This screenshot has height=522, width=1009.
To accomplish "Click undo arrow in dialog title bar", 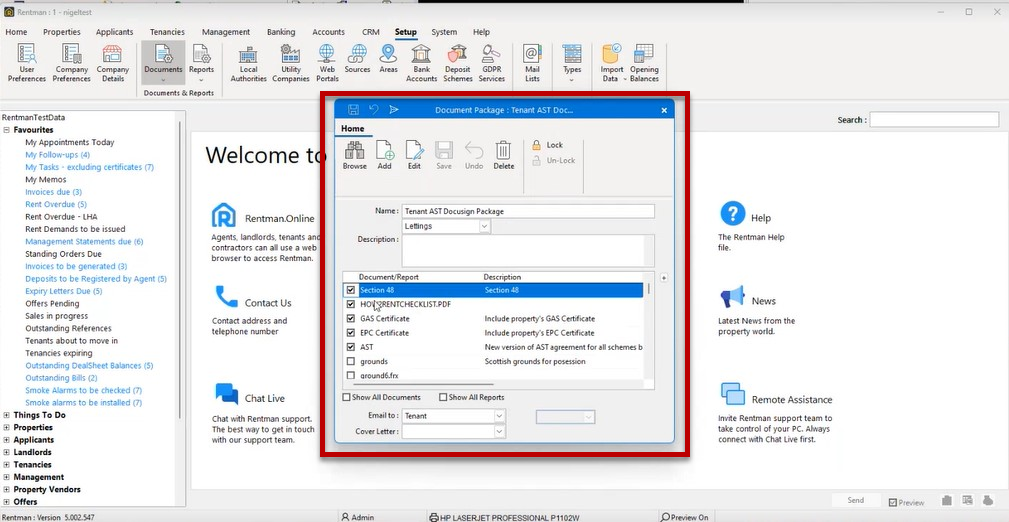I will (x=374, y=110).
